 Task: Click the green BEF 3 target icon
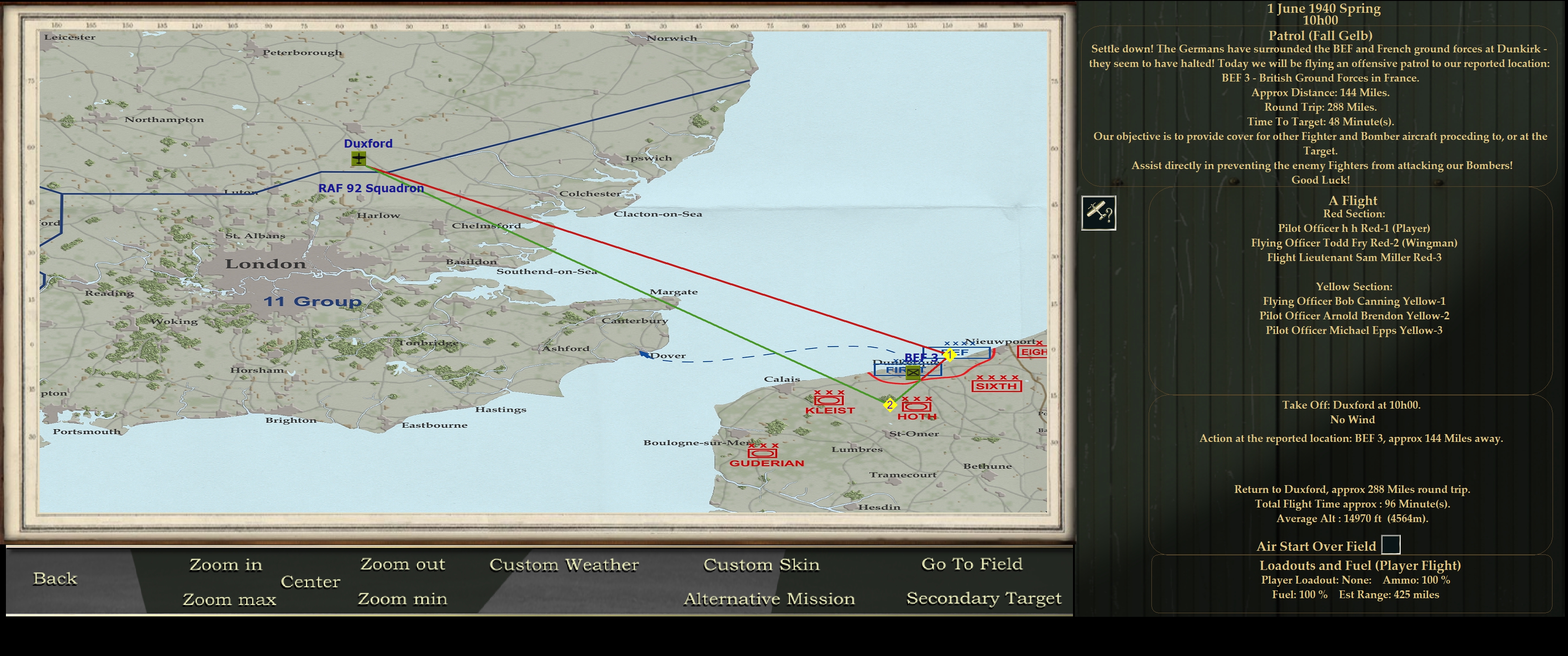coord(913,373)
